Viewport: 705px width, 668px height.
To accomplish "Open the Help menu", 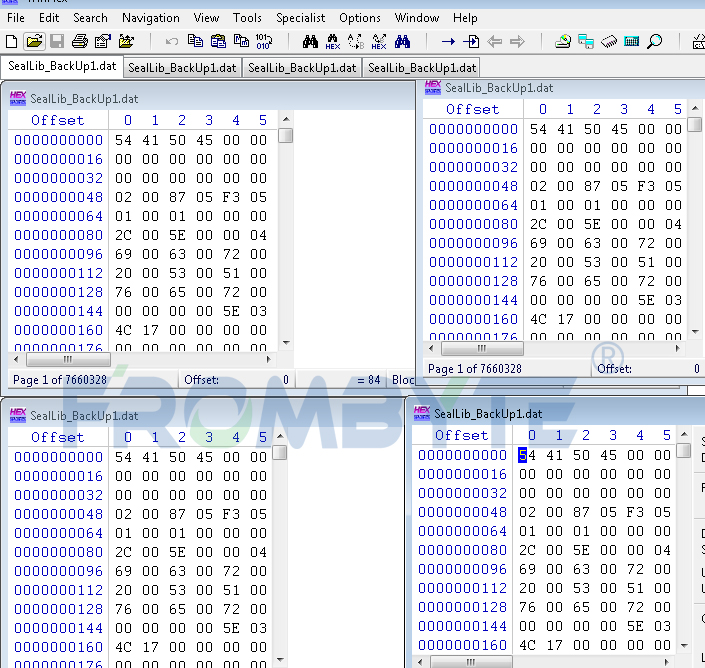I will 465,18.
